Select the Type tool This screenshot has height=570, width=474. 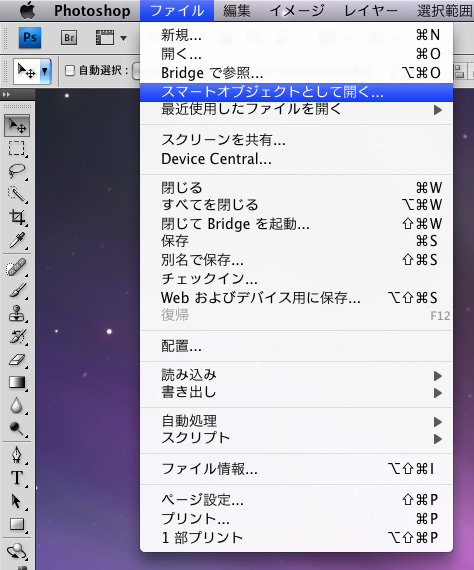coord(17,478)
